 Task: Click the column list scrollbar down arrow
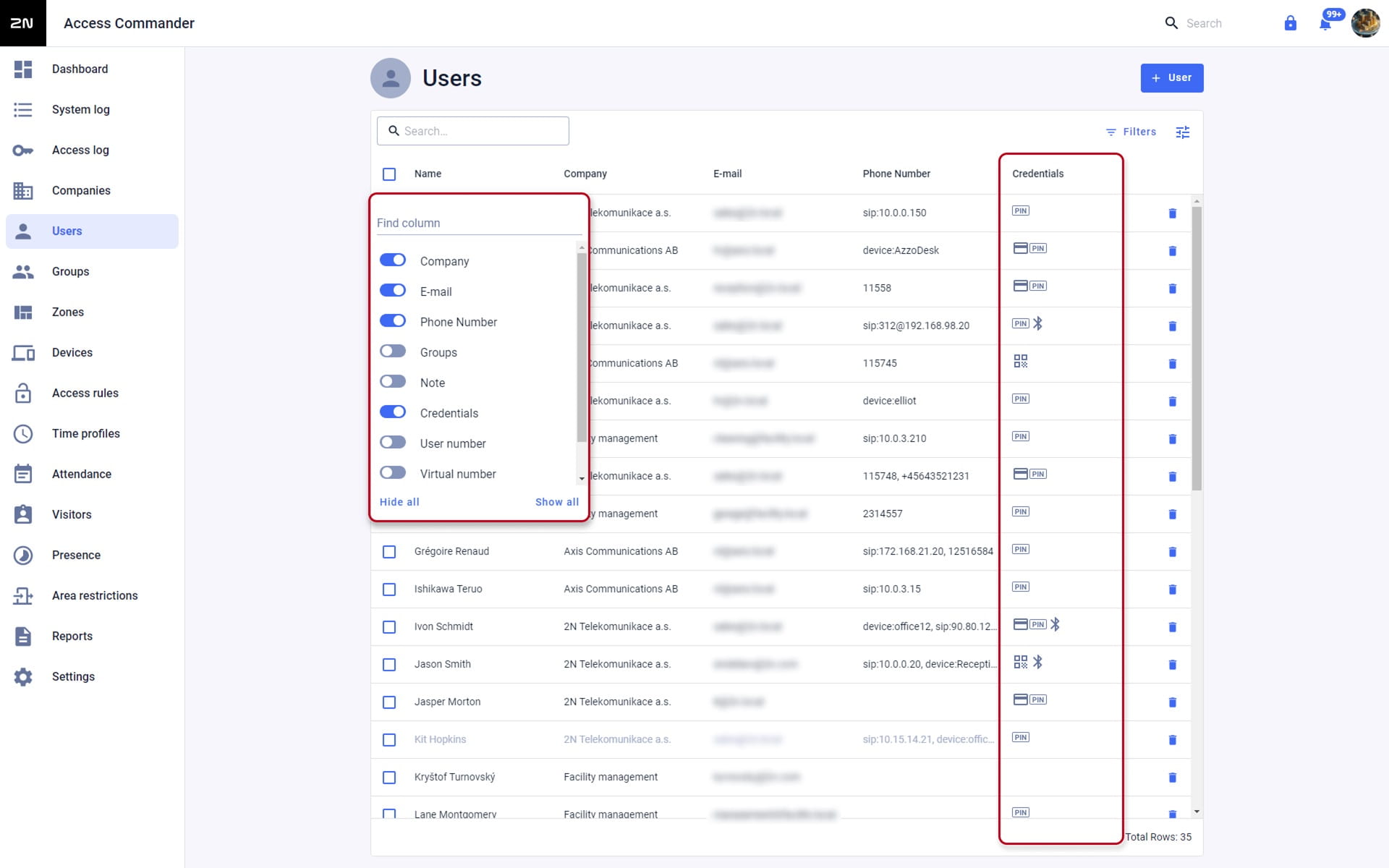(x=582, y=479)
